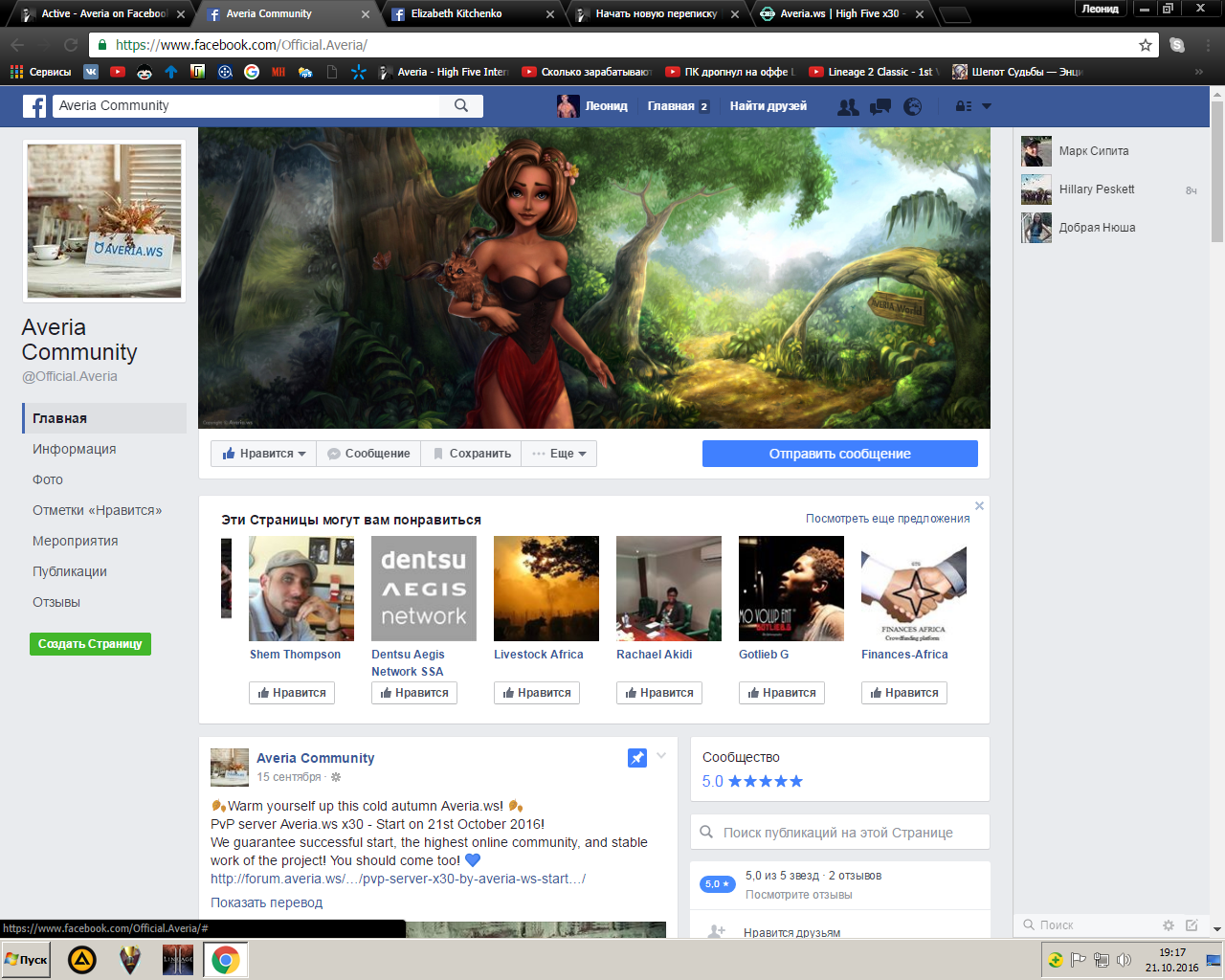Expand the Еще dropdown
The image size is (1225, 980).
click(x=559, y=454)
